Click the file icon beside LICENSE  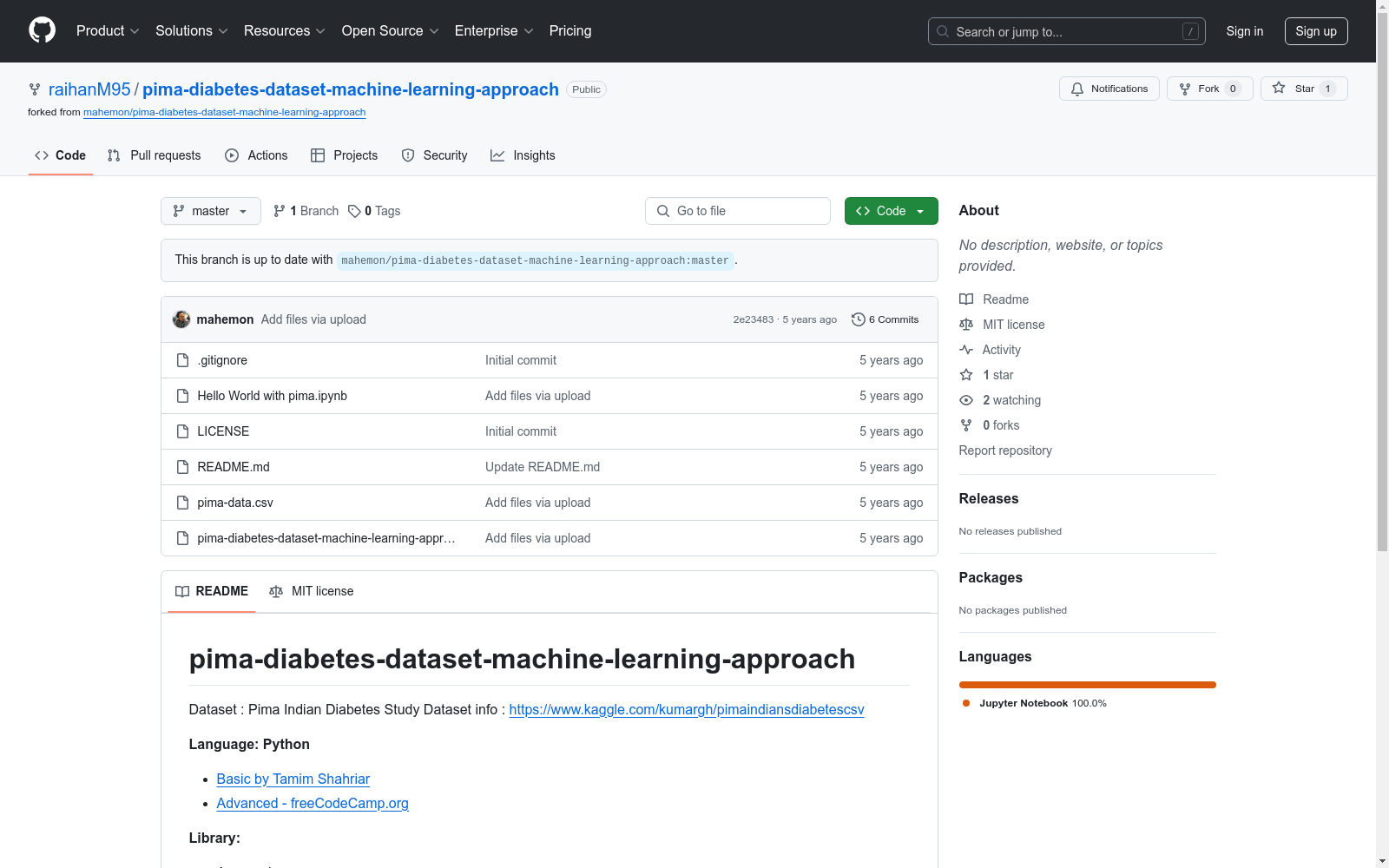click(x=182, y=431)
